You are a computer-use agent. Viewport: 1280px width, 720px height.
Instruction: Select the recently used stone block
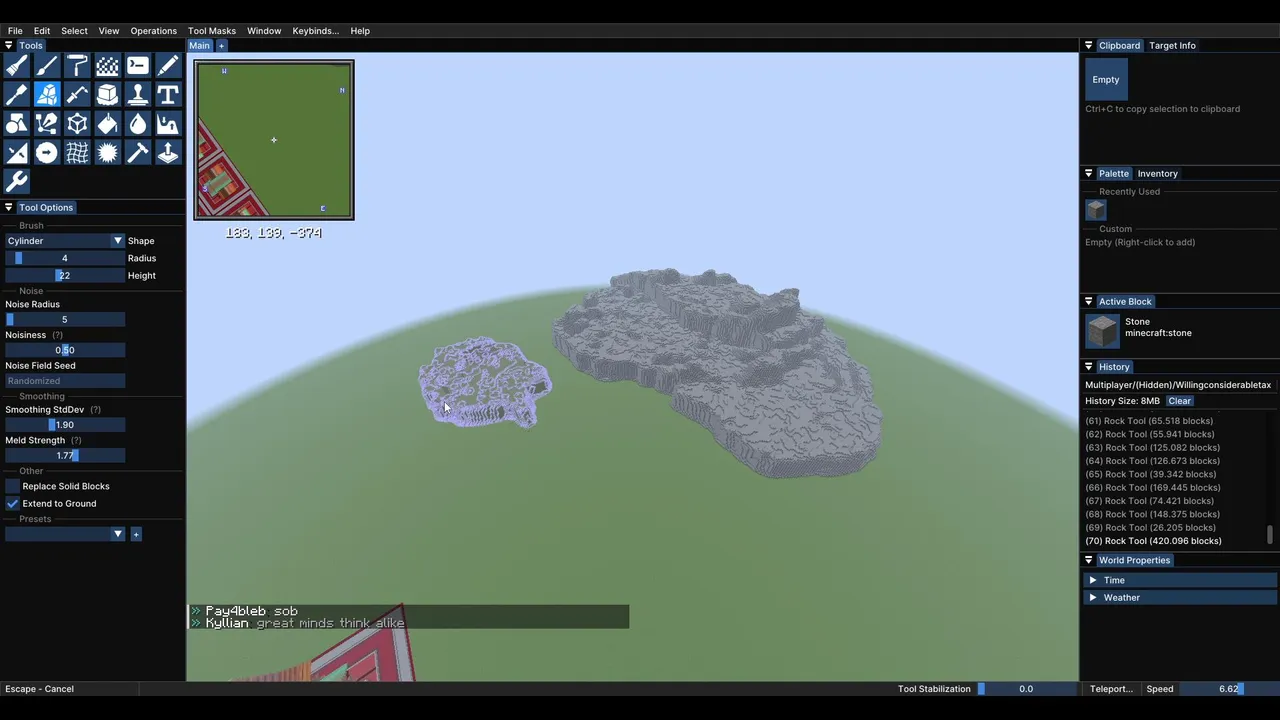(x=1096, y=210)
